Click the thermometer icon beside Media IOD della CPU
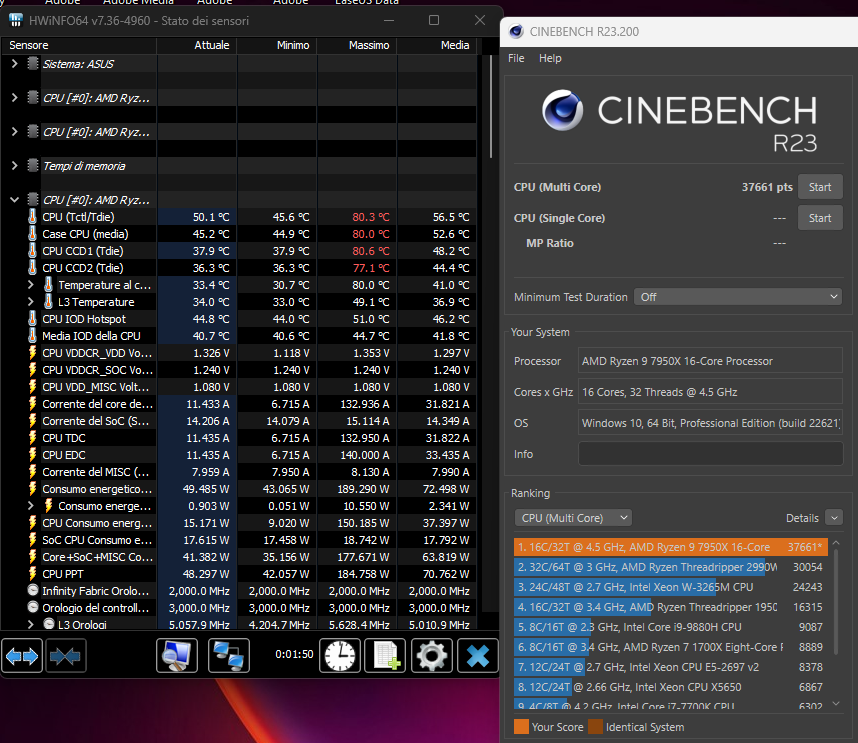 click(x=32, y=335)
